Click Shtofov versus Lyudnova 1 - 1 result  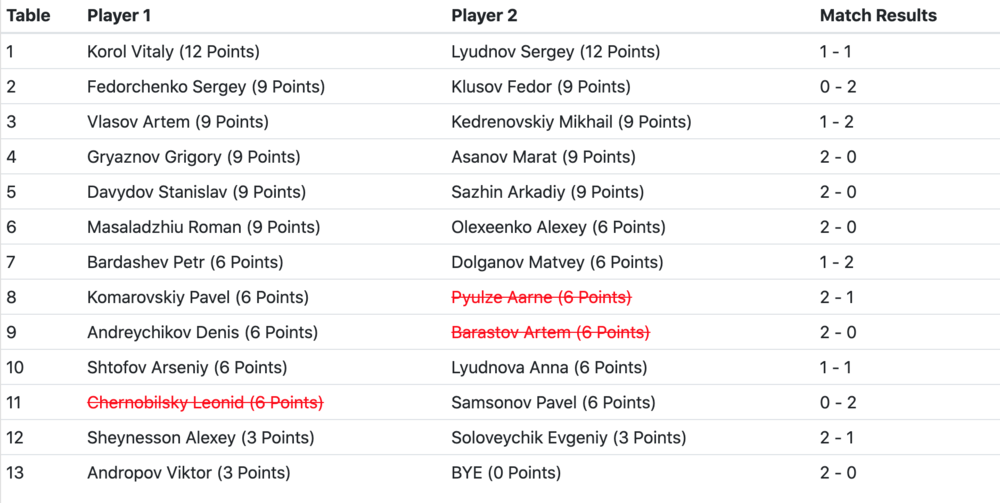(x=835, y=367)
